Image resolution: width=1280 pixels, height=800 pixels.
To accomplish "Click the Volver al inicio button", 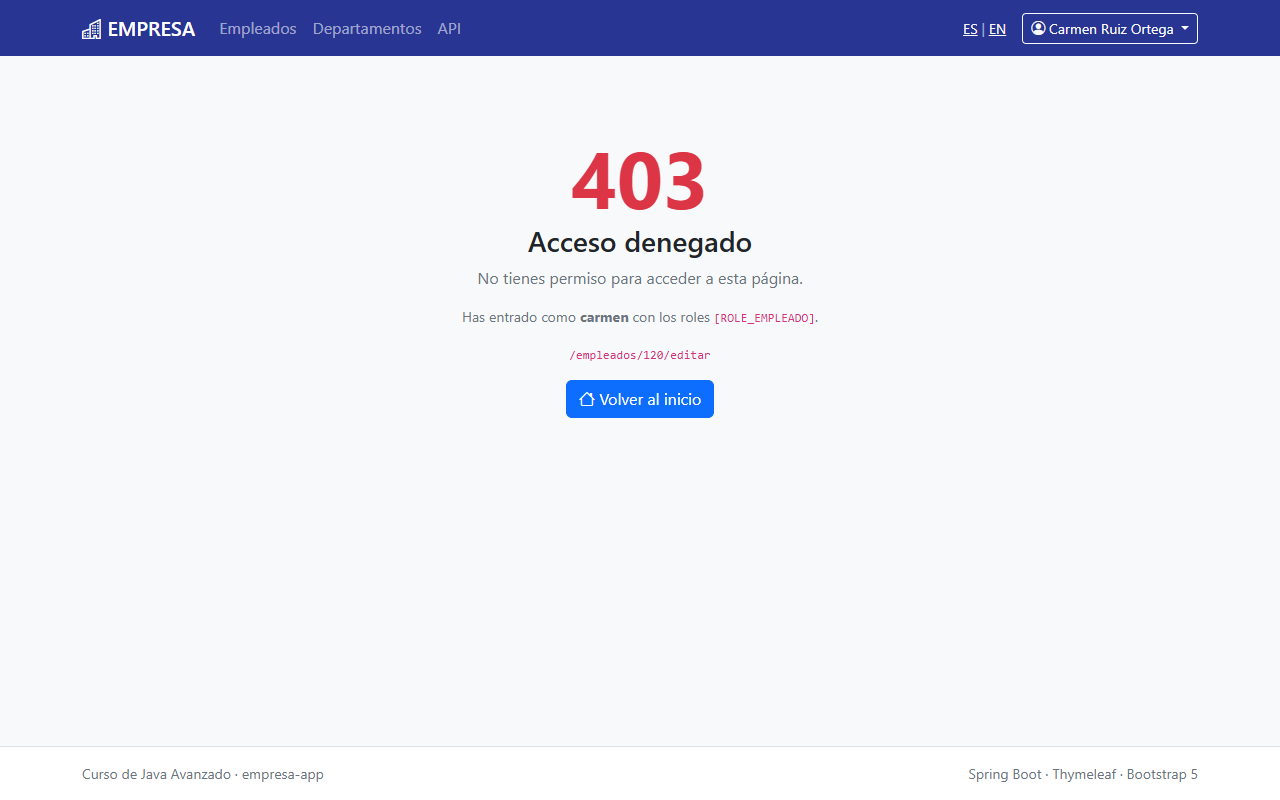I will [x=640, y=399].
